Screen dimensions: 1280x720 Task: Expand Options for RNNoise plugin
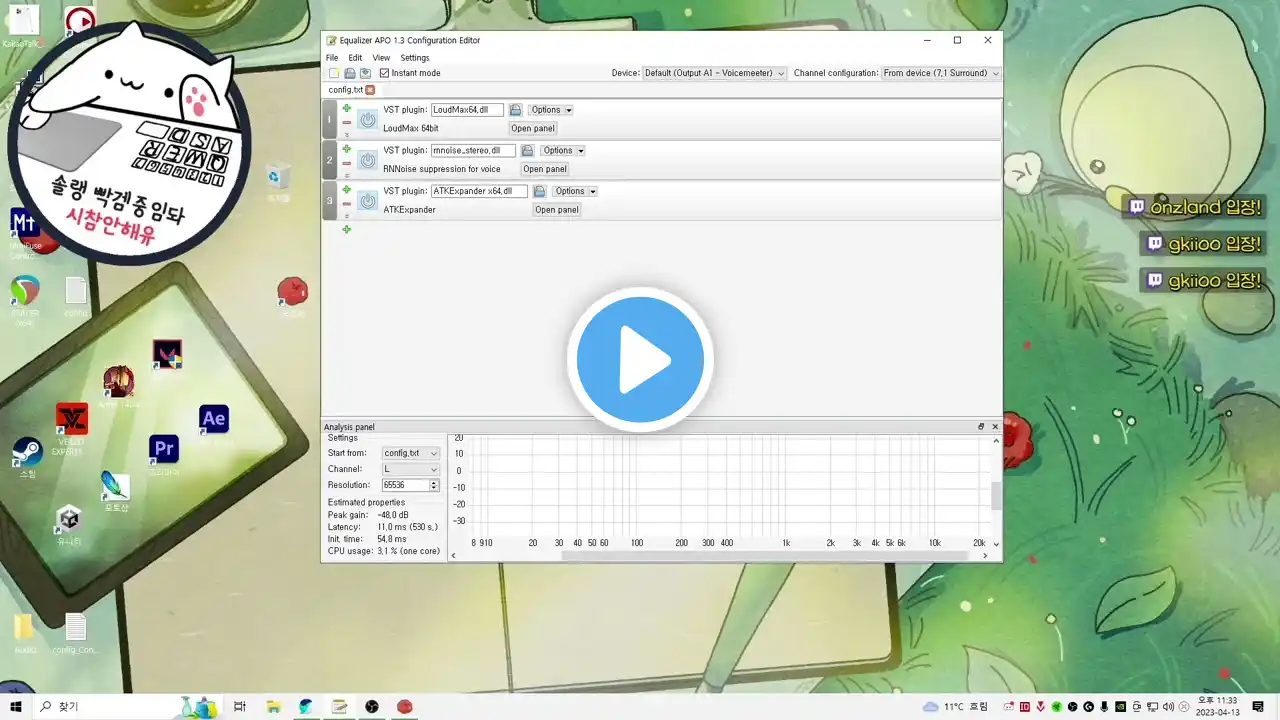(x=563, y=150)
